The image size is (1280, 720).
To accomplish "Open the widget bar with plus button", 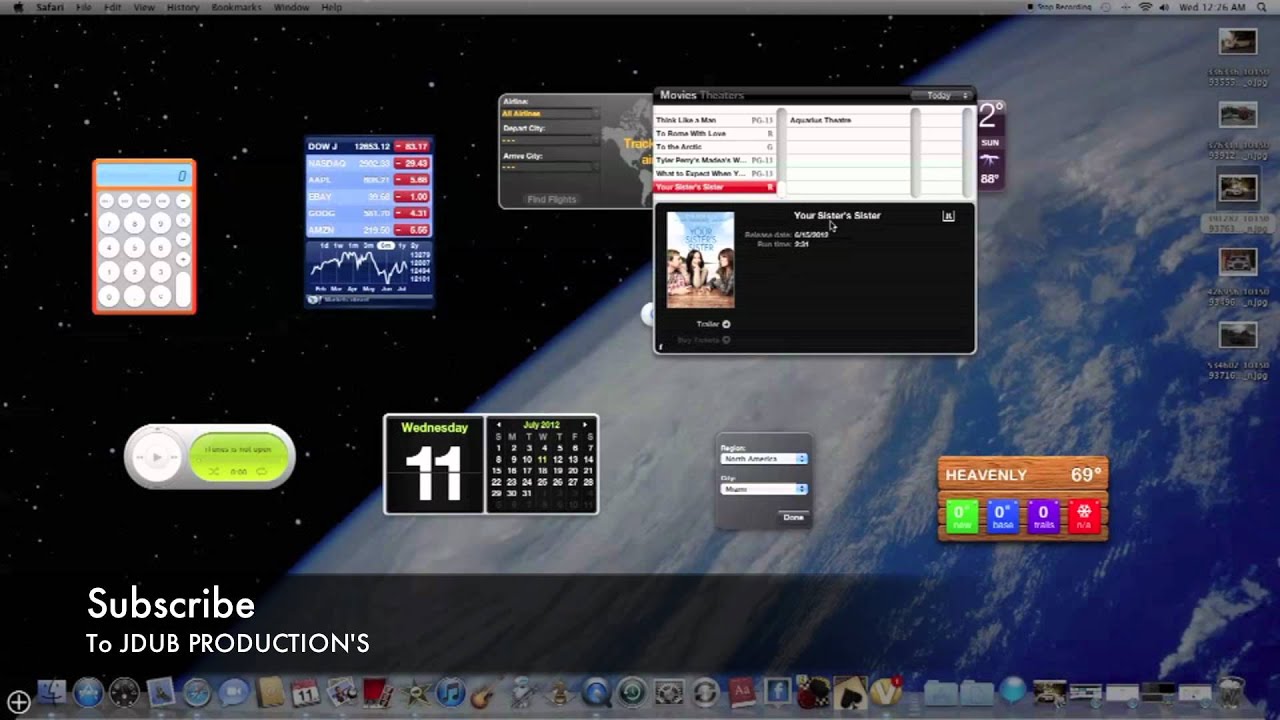I will point(18,703).
